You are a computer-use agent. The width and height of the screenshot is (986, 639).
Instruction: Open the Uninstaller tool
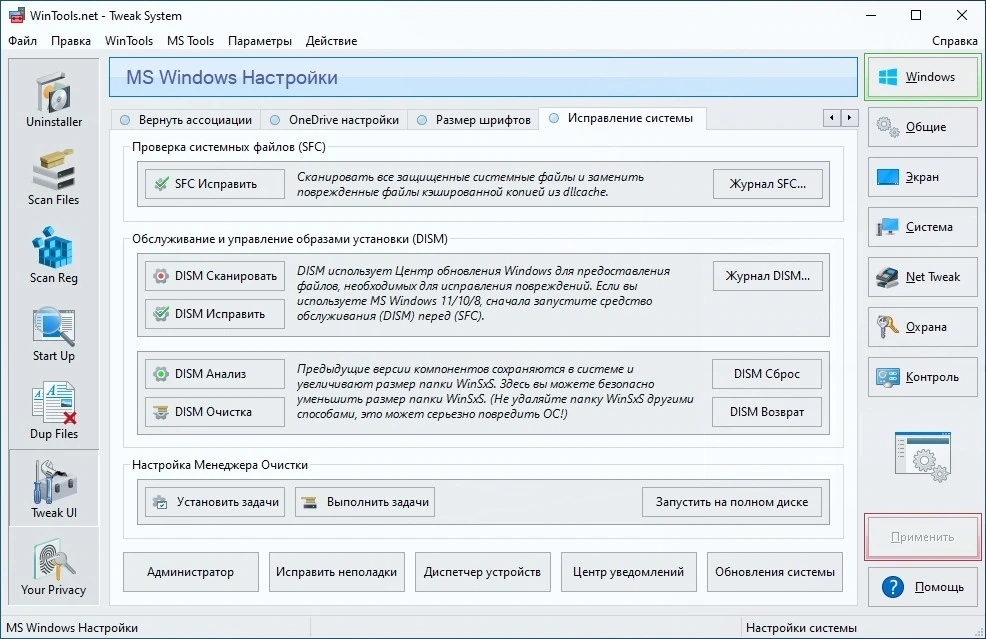(x=54, y=100)
